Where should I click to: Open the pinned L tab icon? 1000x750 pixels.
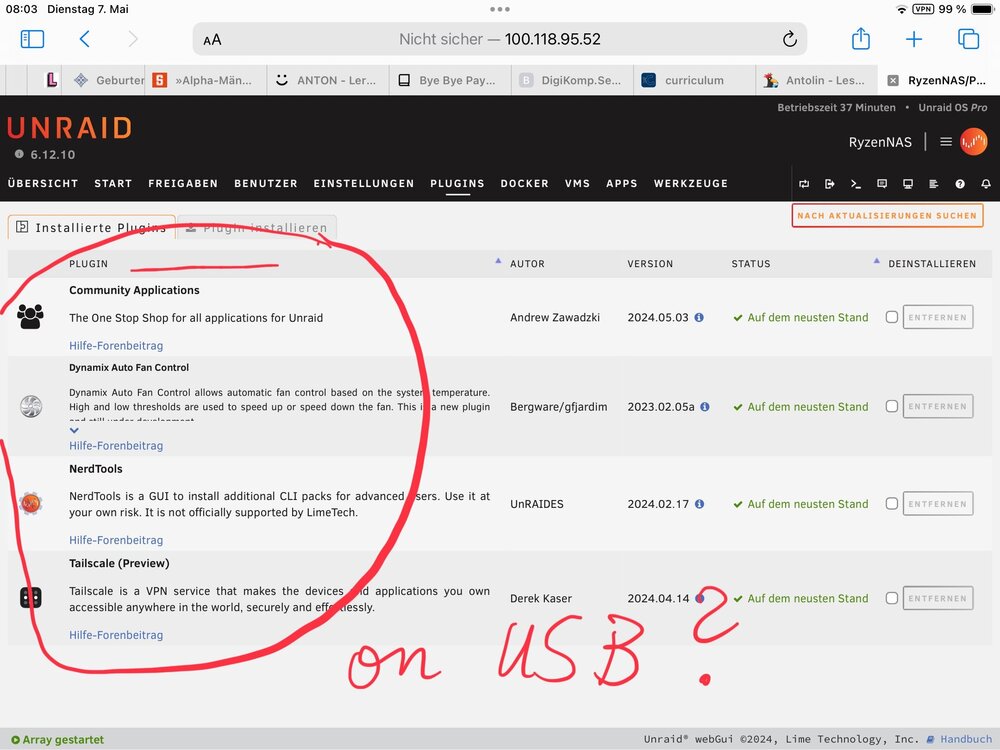click(x=52, y=80)
